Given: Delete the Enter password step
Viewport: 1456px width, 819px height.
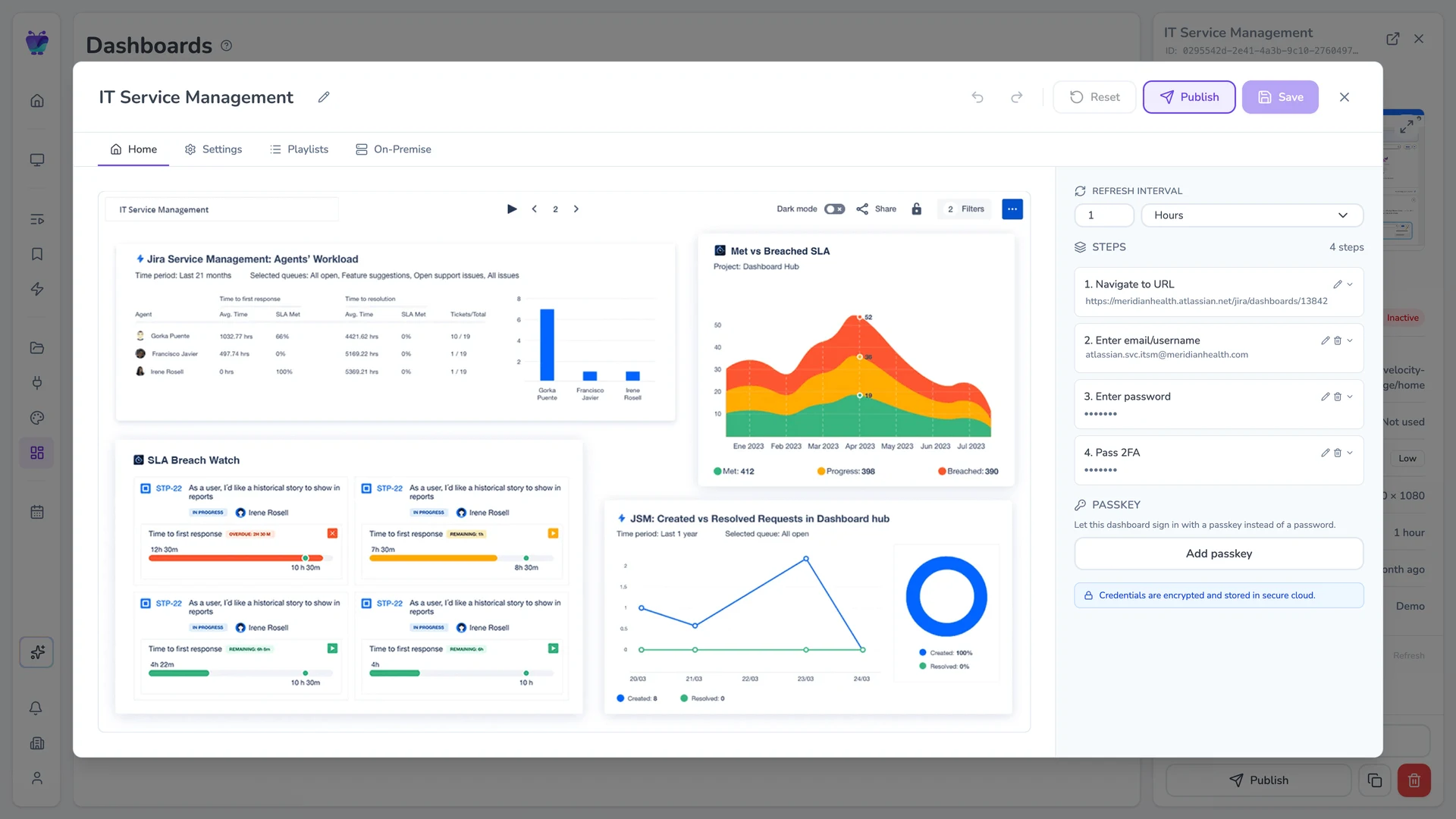Looking at the screenshot, I should tap(1338, 397).
